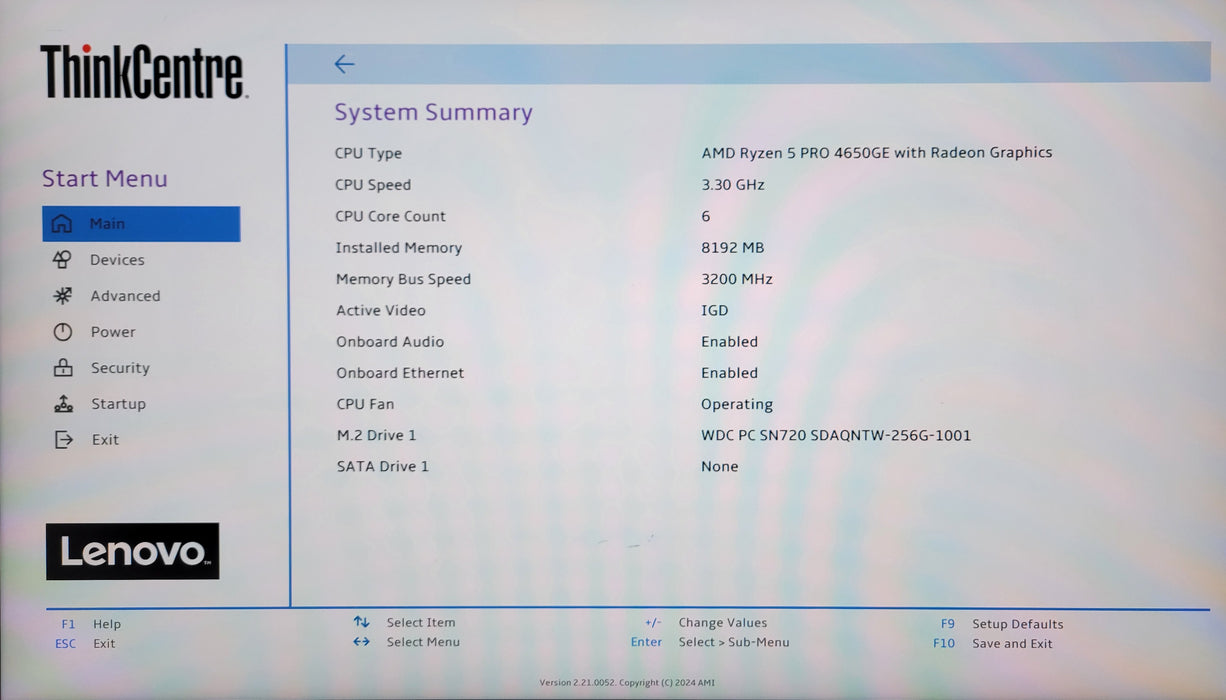Viewport: 1226px width, 700px height.
Task: Select the CPU Core Count row label
Action: 390,216
